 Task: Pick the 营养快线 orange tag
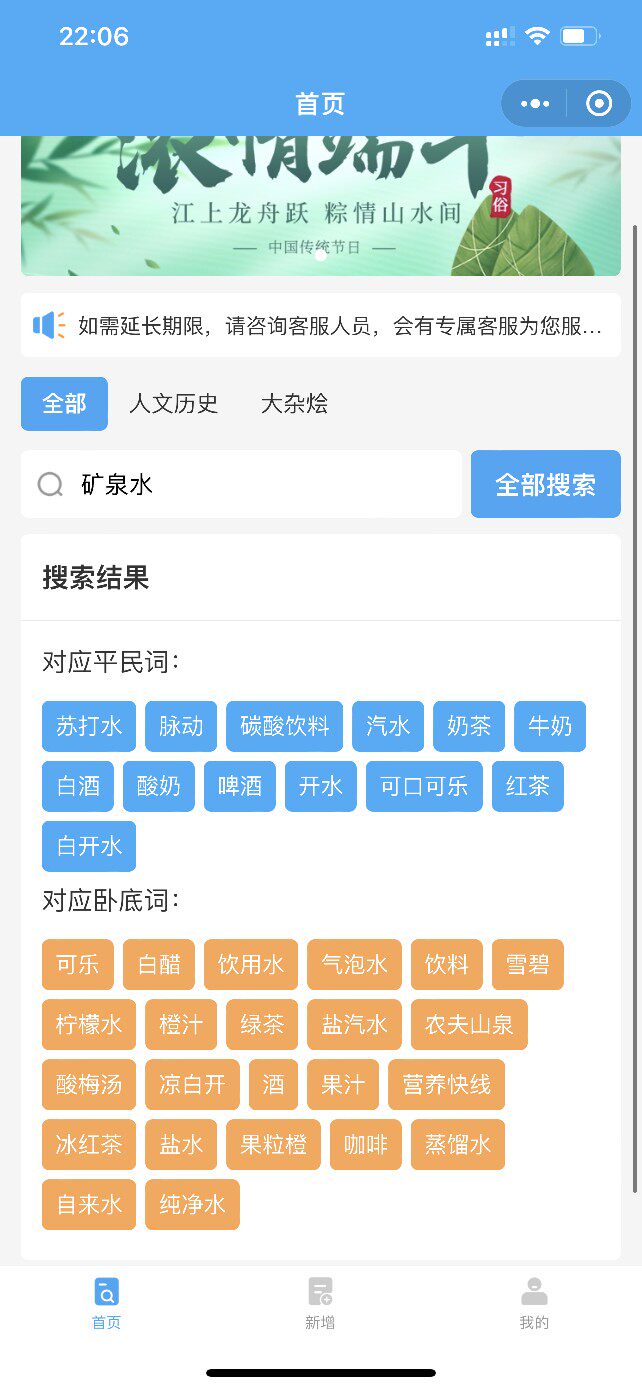click(x=446, y=1084)
